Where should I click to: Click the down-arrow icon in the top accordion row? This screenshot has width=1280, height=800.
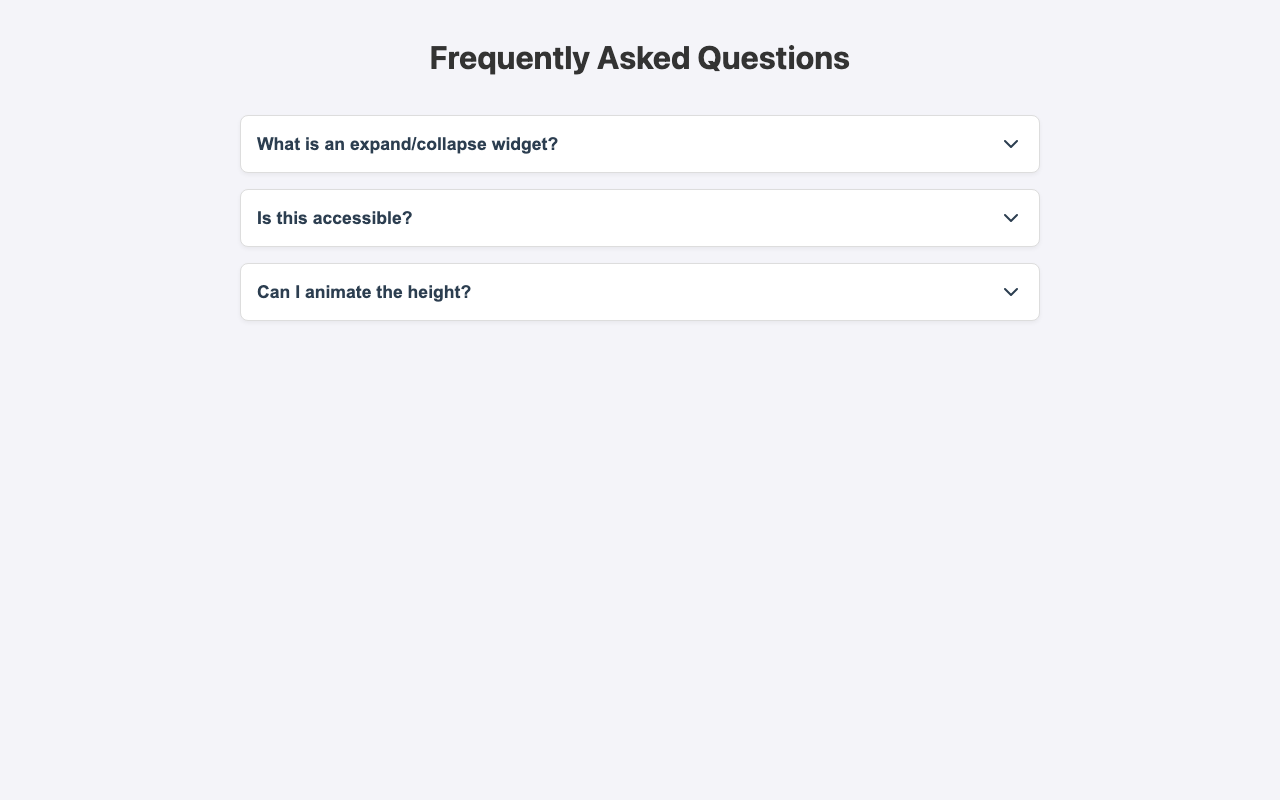(1010, 144)
